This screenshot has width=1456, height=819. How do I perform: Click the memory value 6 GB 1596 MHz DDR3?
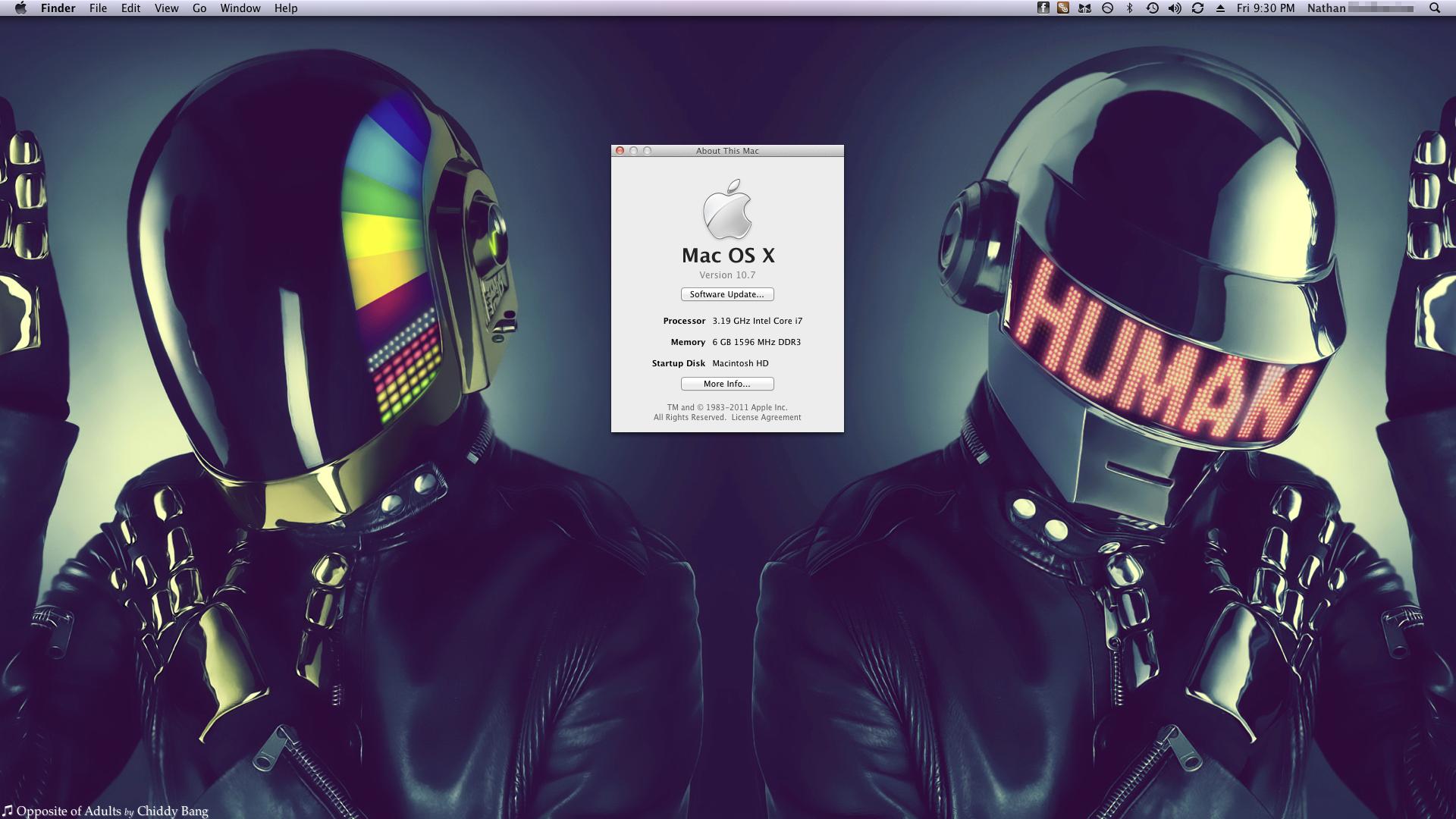click(756, 342)
